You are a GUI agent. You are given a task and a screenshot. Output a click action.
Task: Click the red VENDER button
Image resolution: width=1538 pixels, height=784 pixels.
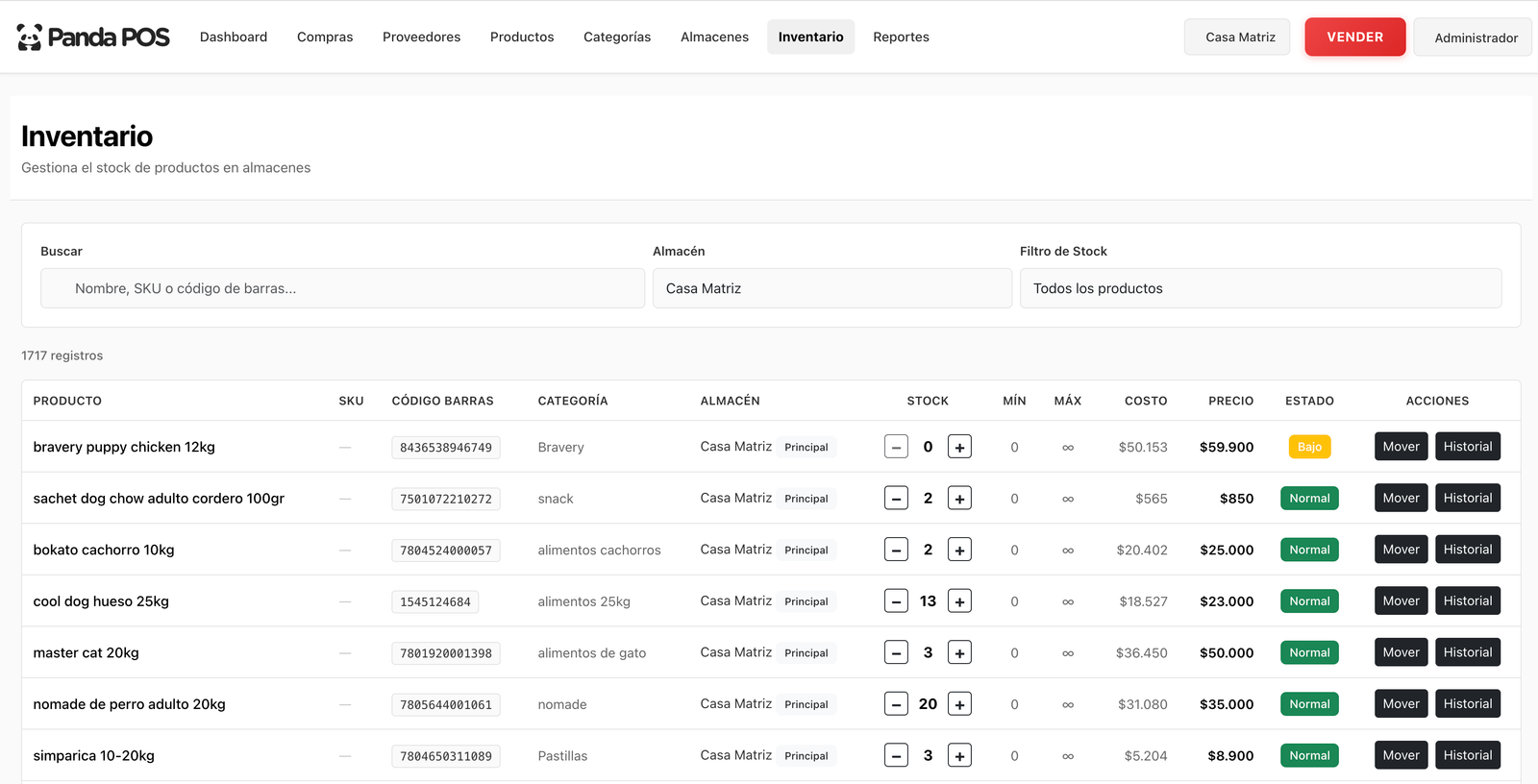pos(1354,37)
